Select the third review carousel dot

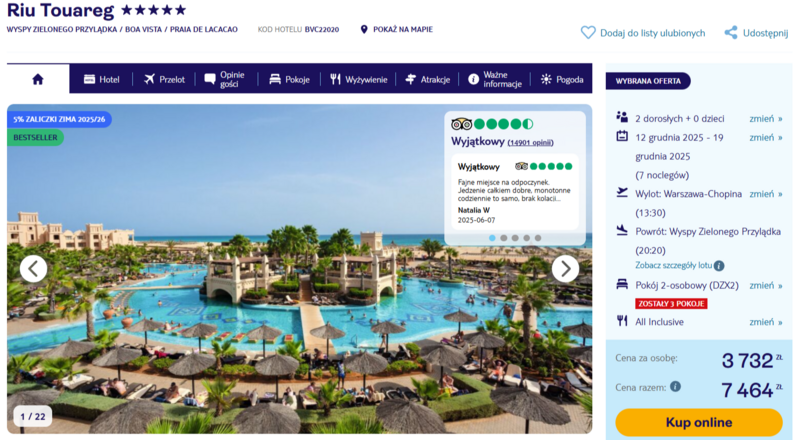click(x=515, y=238)
